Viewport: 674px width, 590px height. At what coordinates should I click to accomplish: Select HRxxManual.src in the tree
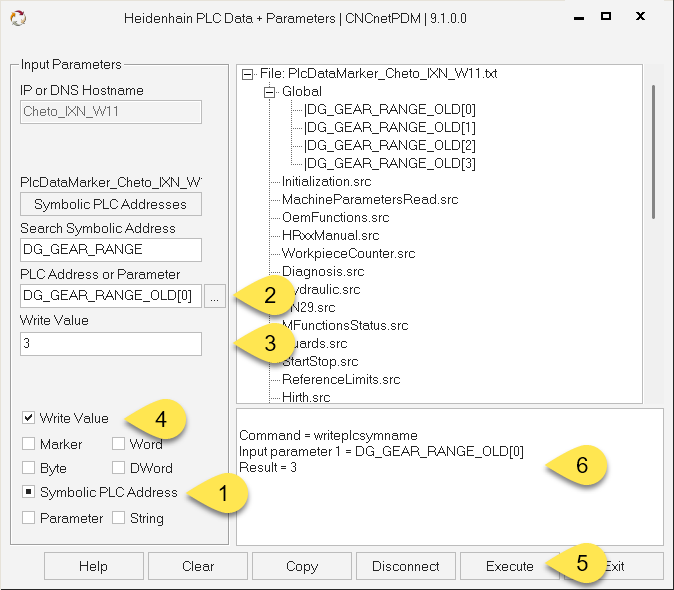click(x=331, y=235)
